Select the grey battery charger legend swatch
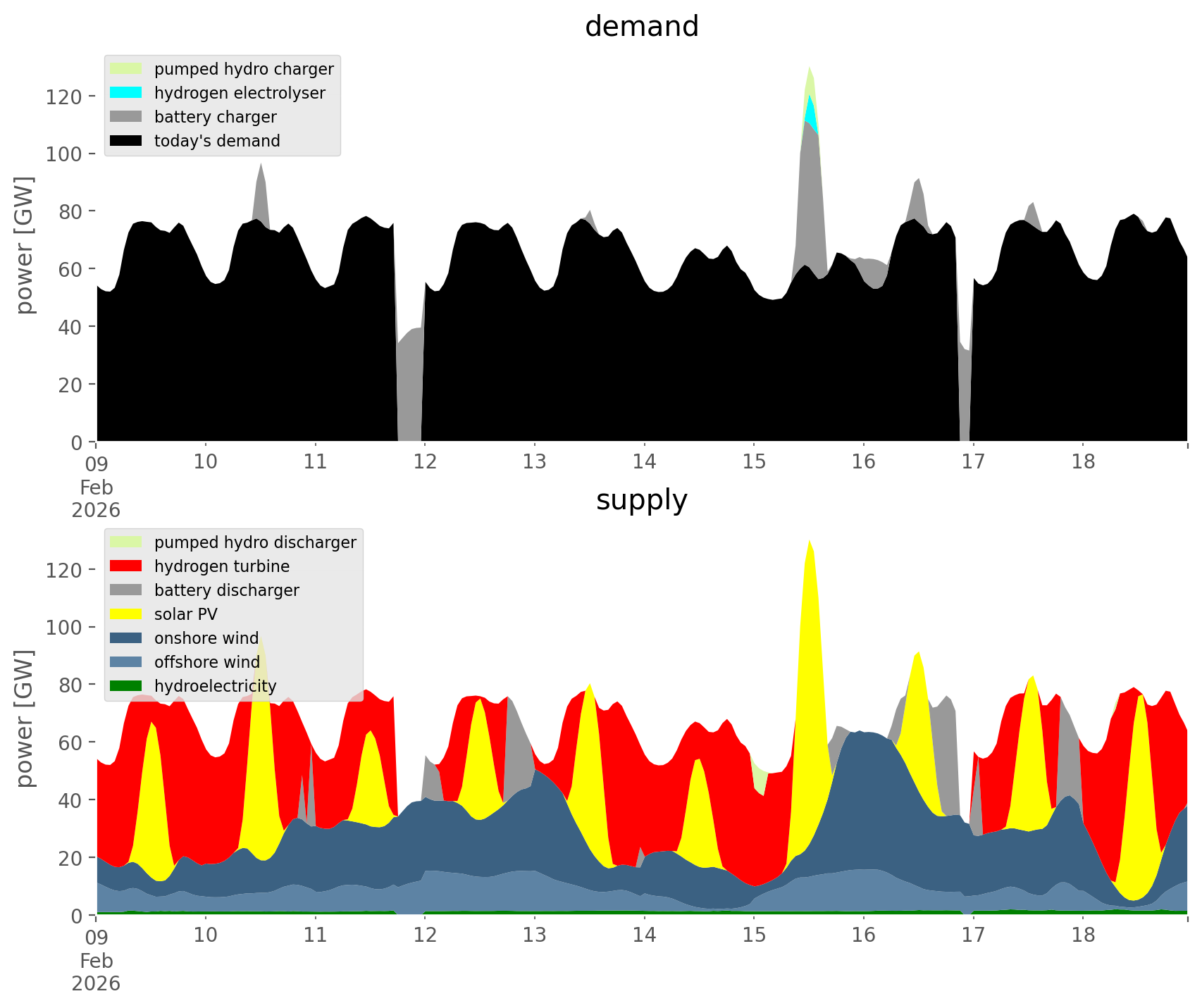The image size is (1202, 1008). 126,117
